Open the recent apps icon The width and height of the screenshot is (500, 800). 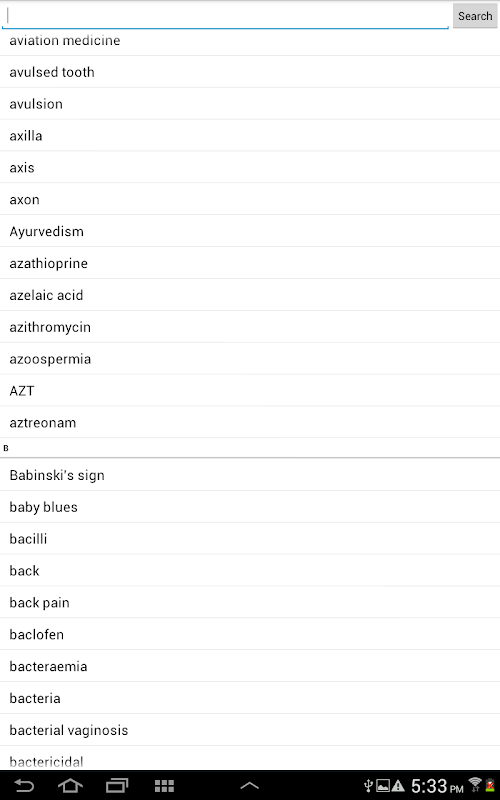click(117, 786)
